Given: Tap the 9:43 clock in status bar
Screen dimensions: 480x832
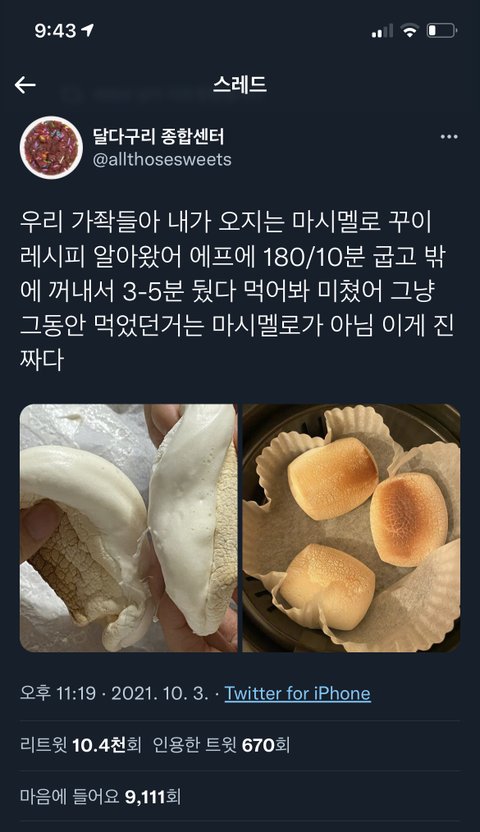Looking at the screenshot, I should (55, 31).
